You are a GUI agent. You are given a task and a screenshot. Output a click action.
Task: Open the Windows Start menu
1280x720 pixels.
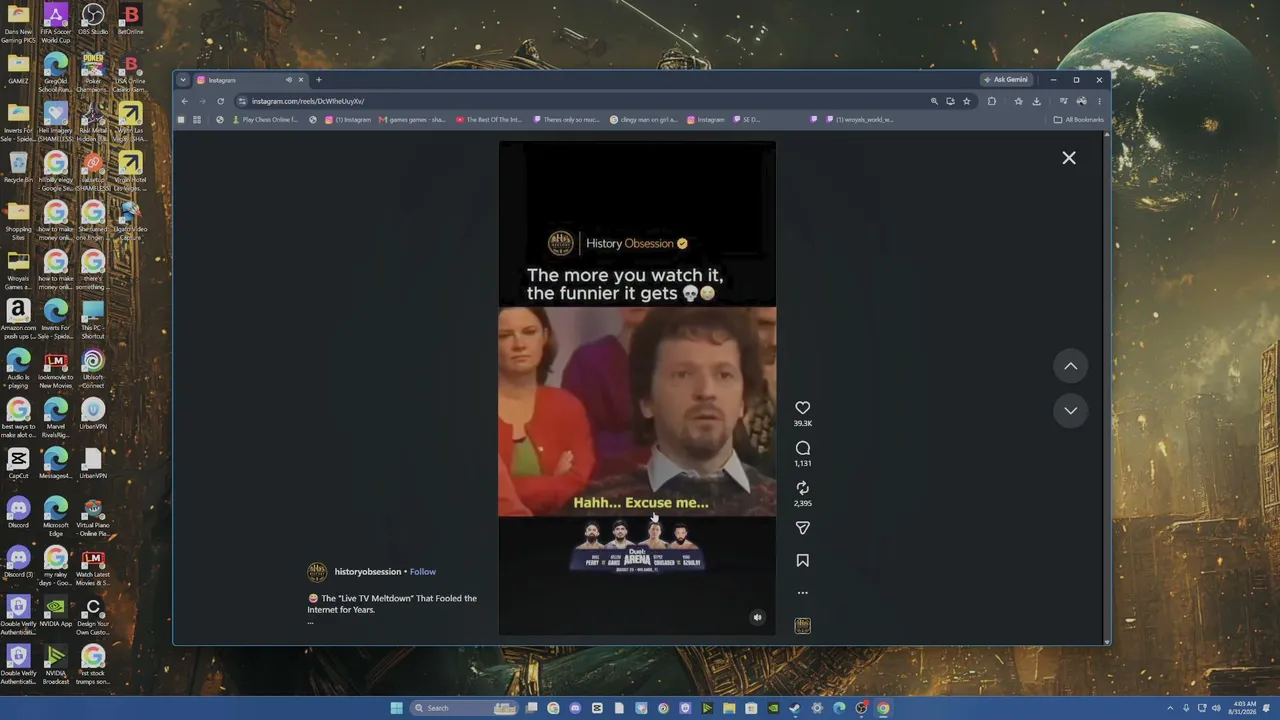[397, 708]
